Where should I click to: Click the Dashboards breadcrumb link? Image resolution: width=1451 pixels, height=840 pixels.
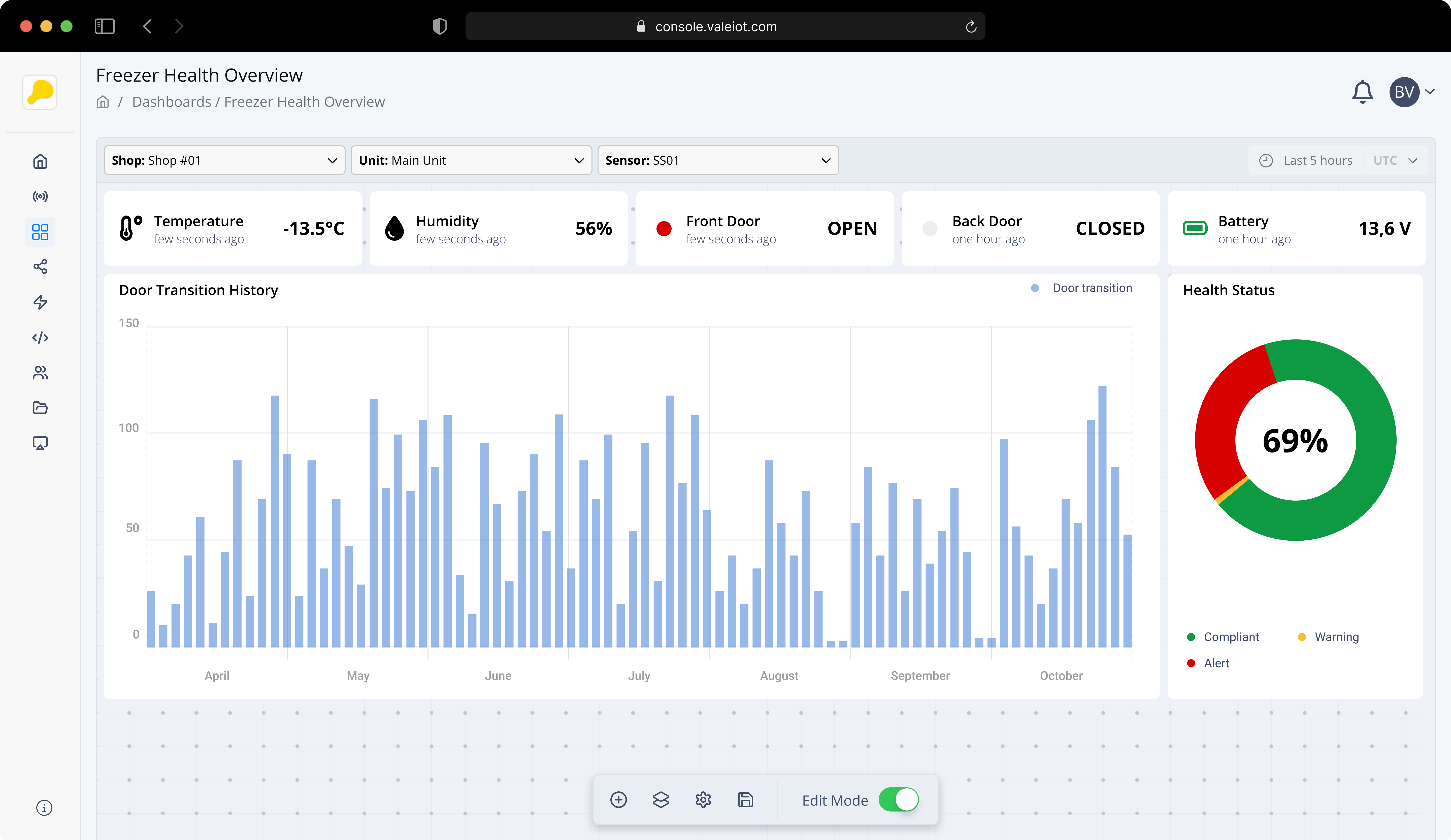pyautogui.click(x=172, y=102)
